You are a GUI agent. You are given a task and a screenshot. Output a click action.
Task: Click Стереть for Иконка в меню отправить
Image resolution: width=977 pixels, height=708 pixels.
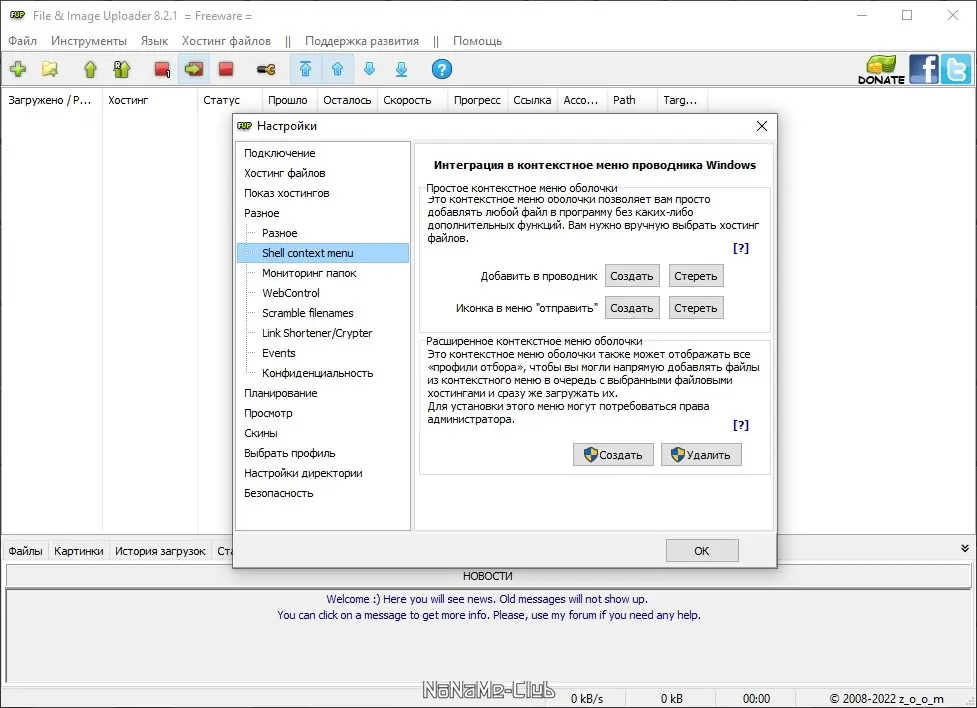point(696,308)
